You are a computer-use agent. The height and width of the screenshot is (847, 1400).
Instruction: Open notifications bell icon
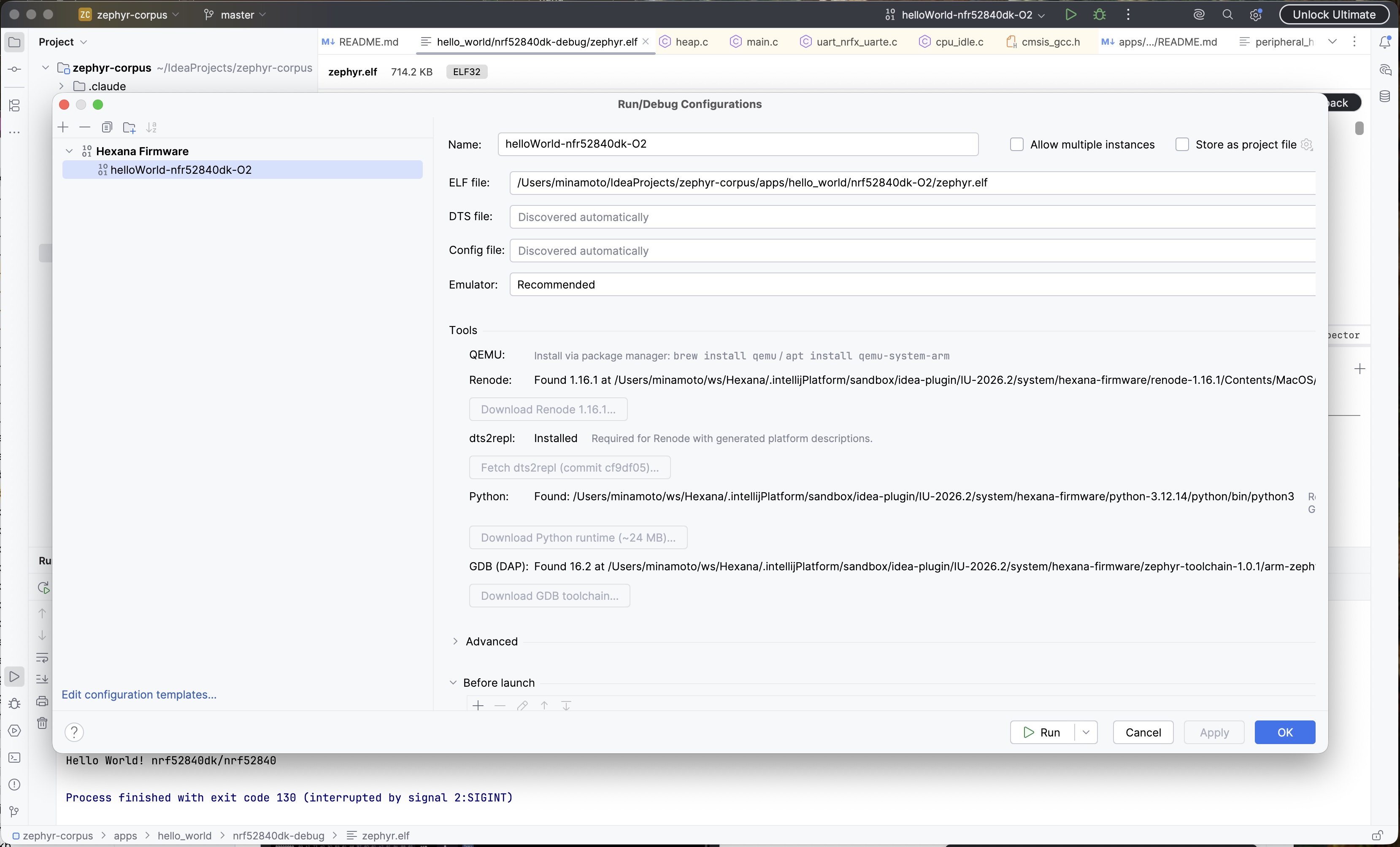(x=1385, y=42)
